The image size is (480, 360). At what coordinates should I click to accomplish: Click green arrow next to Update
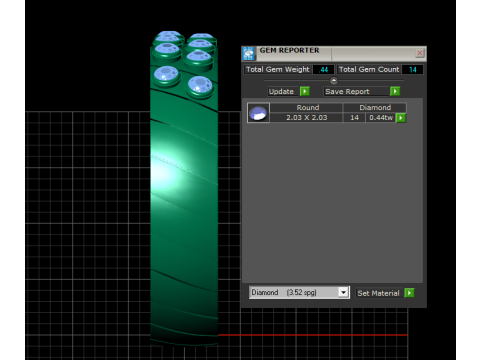point(305,91)
